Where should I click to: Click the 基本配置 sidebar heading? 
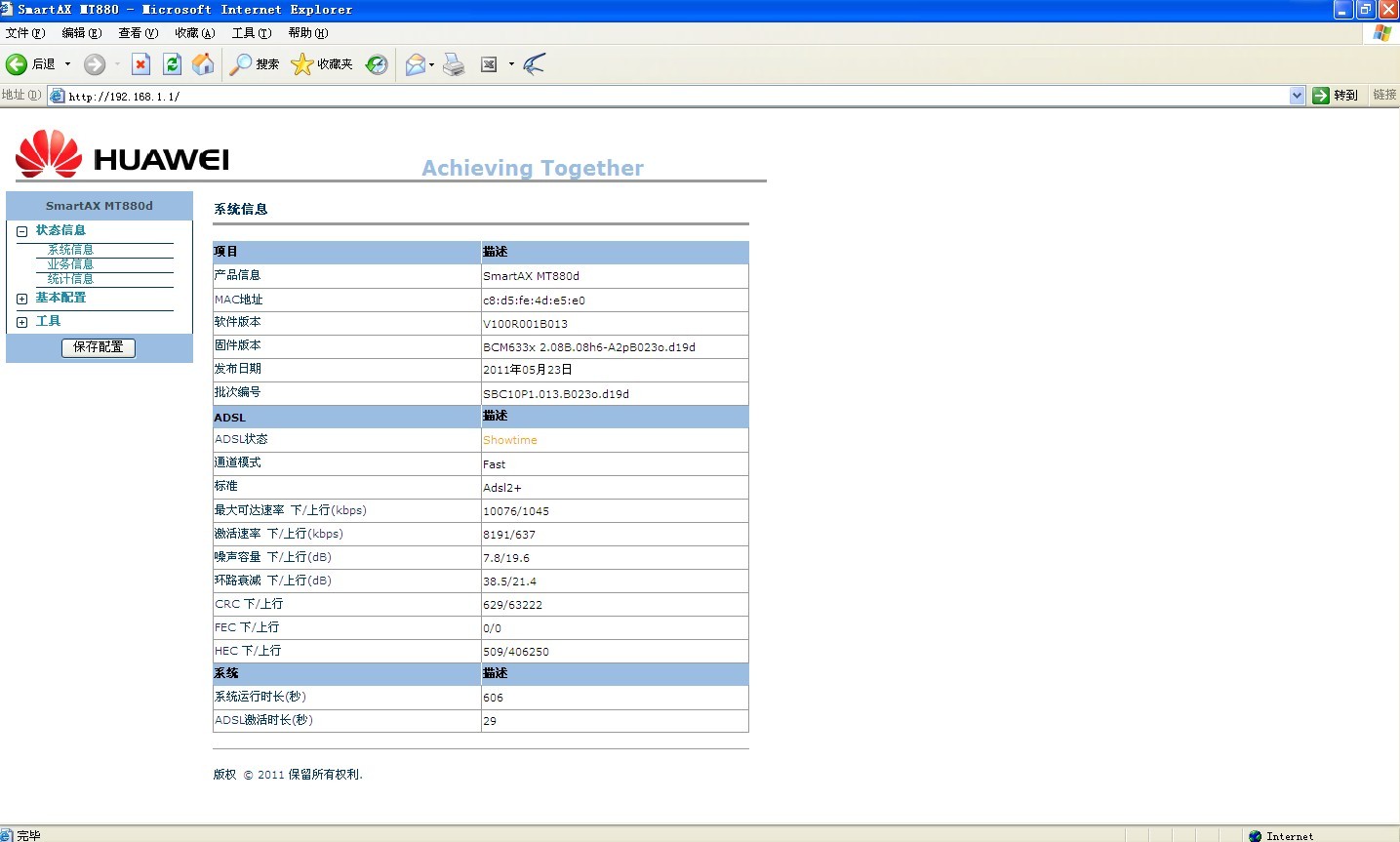[x=60, y=298]
